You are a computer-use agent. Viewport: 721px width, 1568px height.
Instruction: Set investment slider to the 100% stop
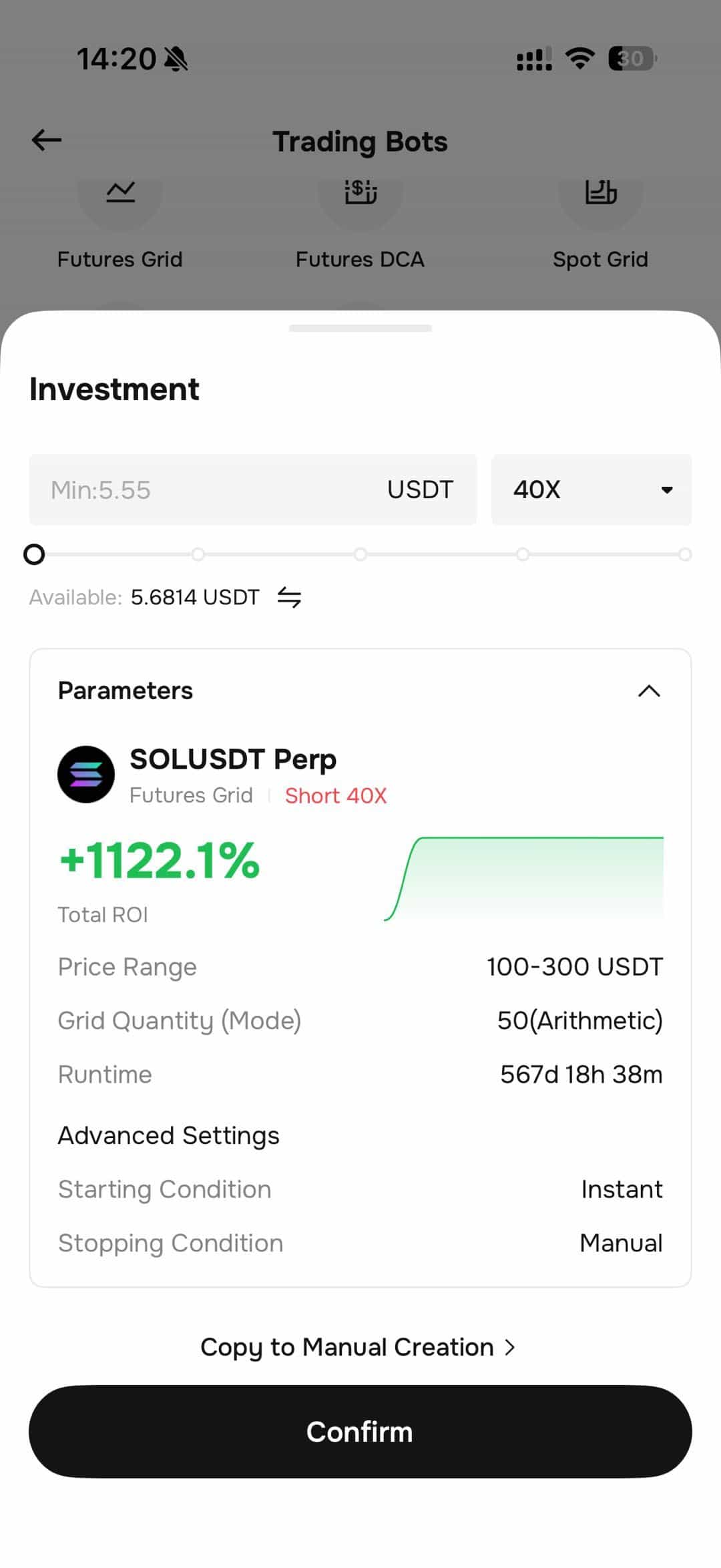pyautogui.click(x=685, y=554)
